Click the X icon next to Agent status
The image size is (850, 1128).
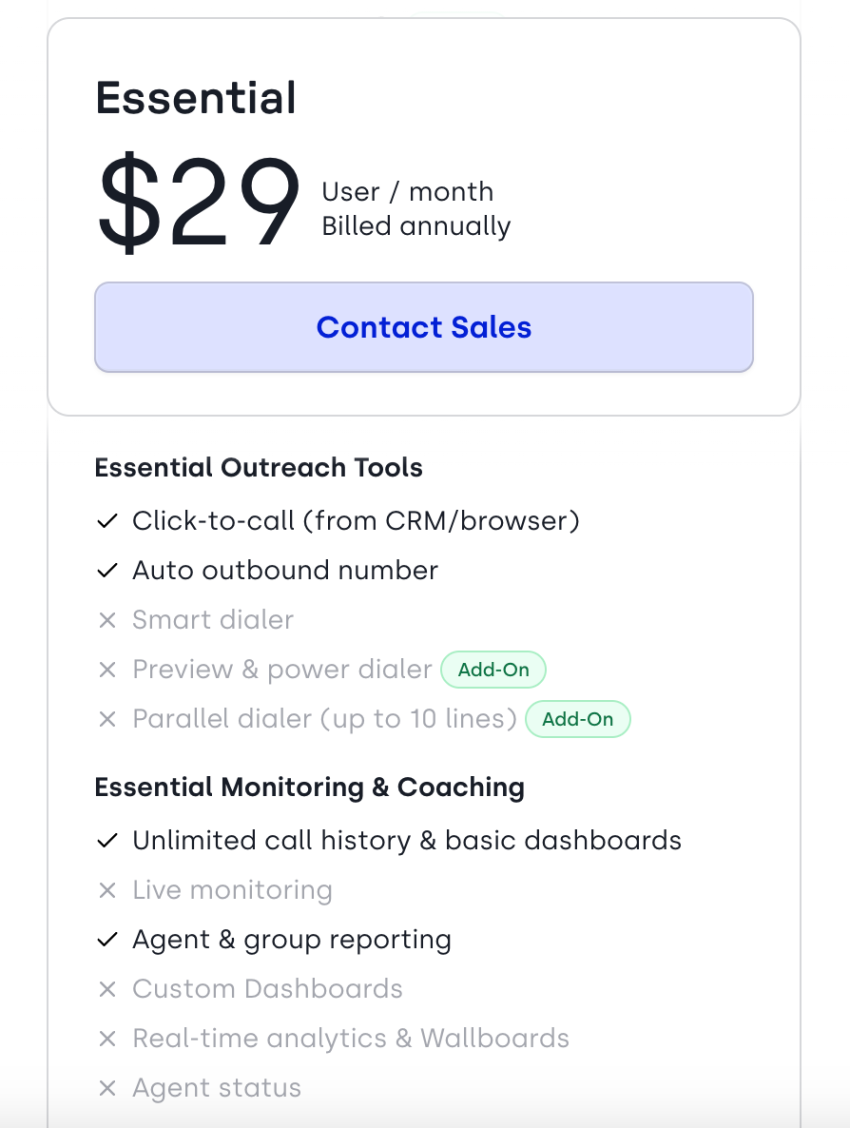107,1088
